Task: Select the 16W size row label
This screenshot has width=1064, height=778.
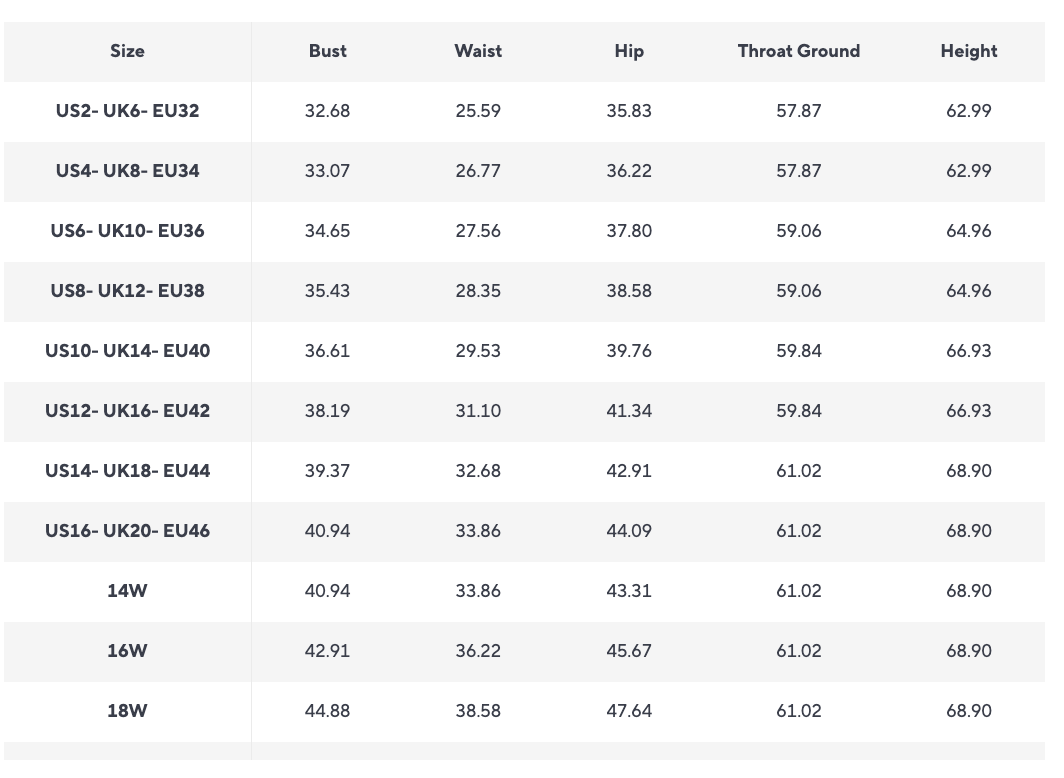Action: coord(127,651)
